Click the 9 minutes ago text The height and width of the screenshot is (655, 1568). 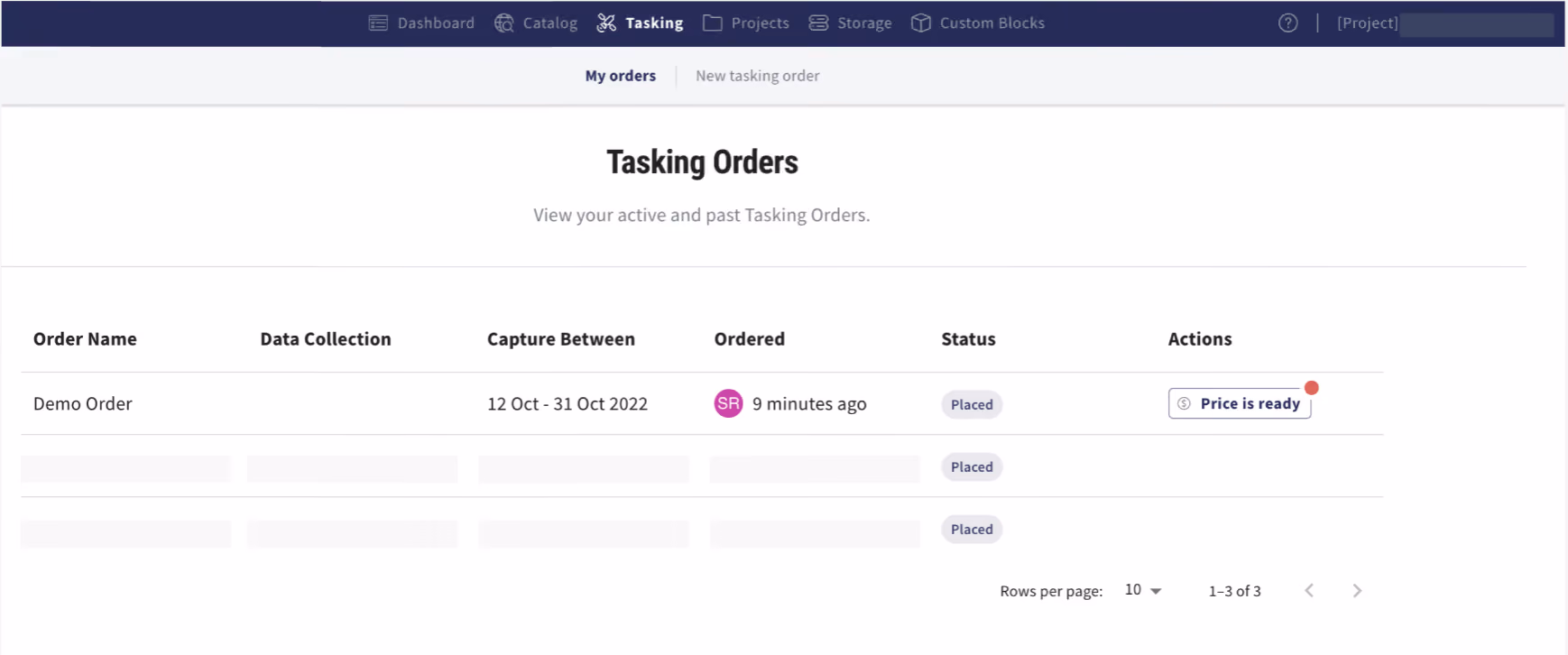coord(809,403)
